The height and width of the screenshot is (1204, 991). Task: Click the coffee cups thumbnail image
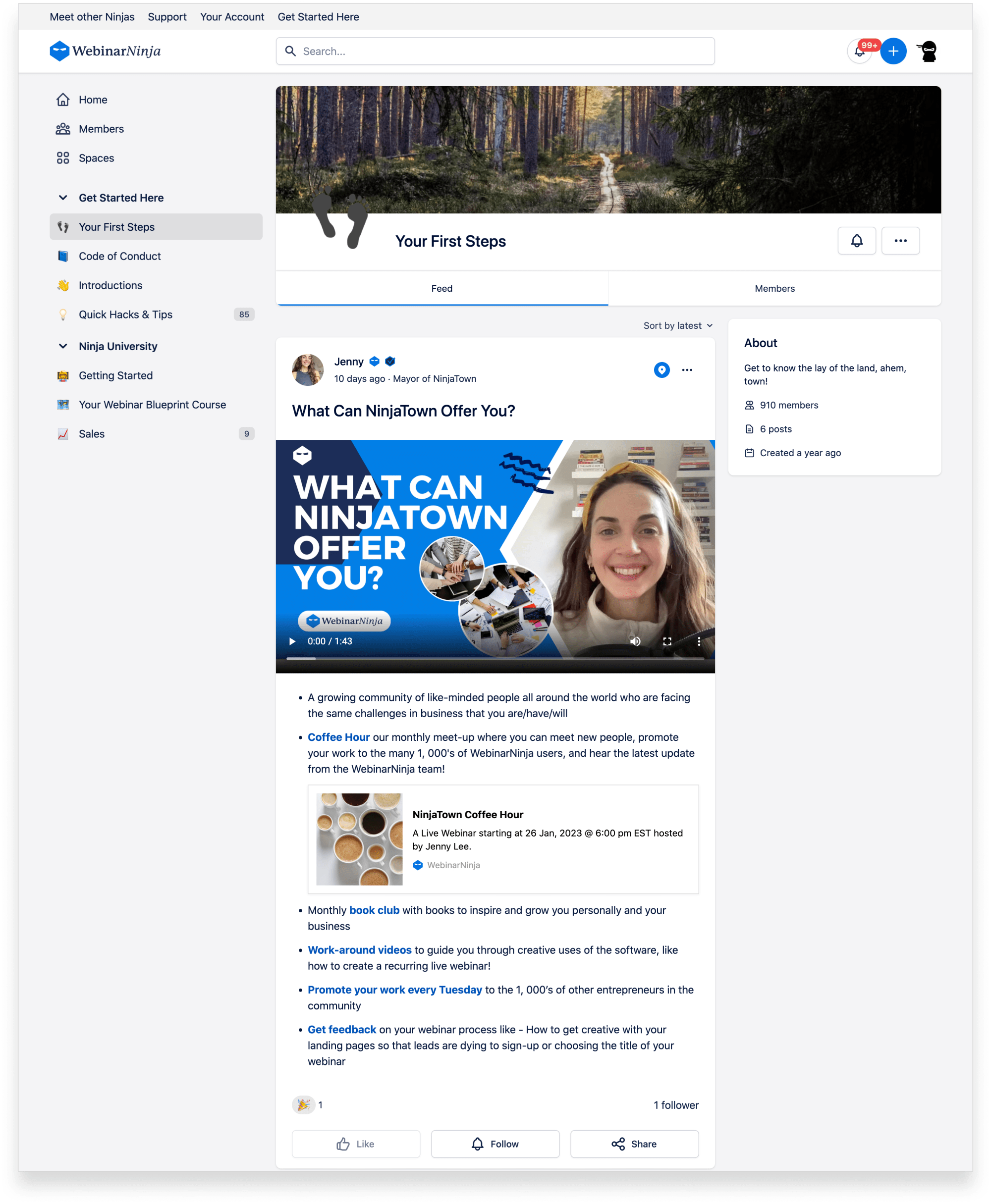tap(359, 839)
